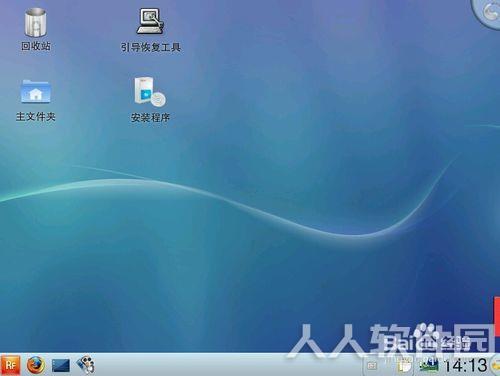
Task: Select the 主文件夹 label text
Action: click(36, 116)
